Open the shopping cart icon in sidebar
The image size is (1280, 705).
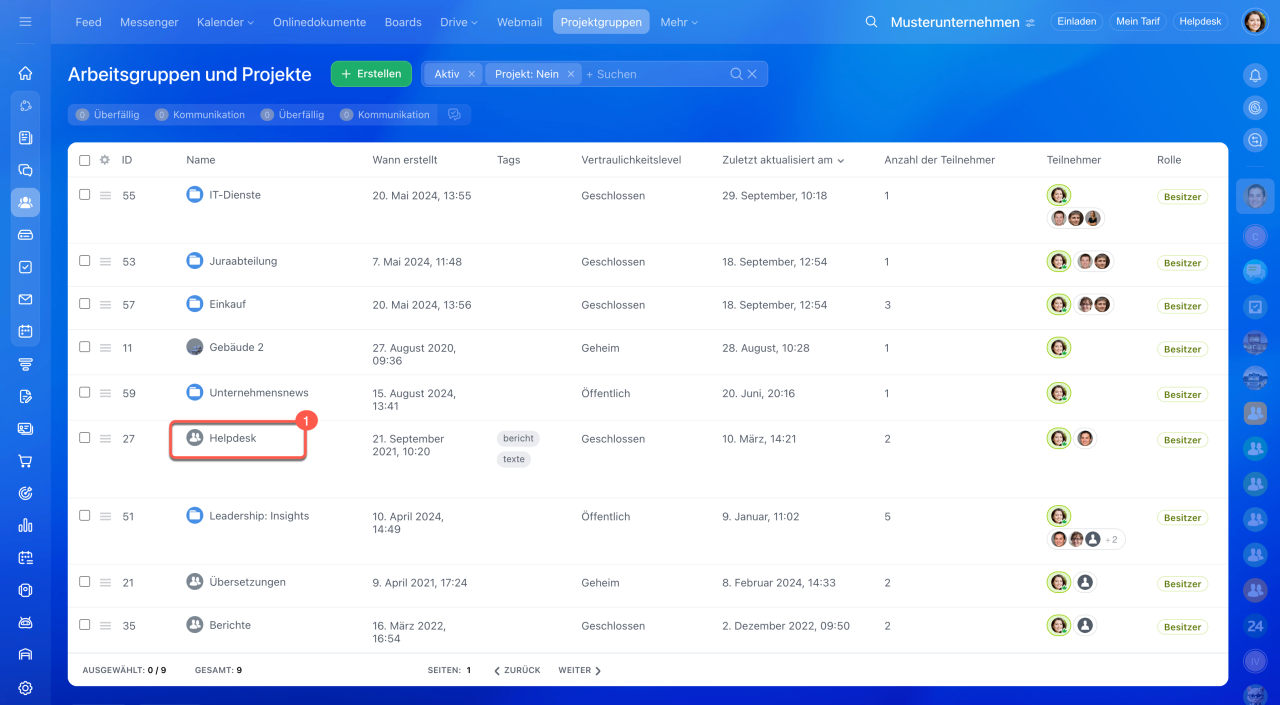click(26, 461)
